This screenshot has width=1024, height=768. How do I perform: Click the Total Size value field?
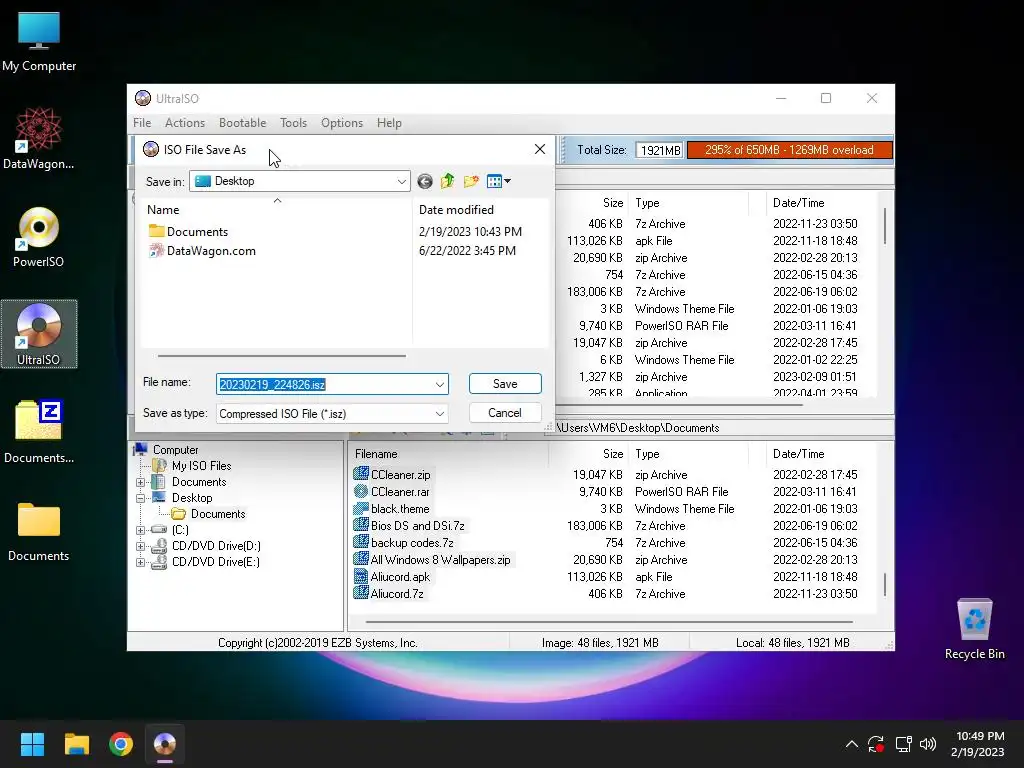pos(659,150)
